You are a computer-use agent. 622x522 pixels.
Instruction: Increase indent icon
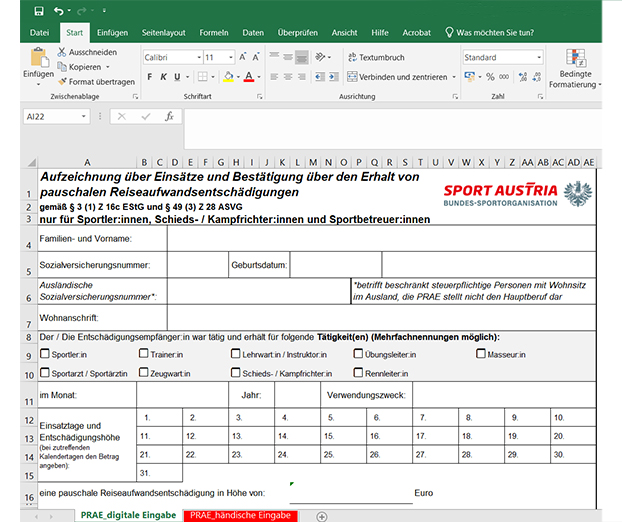tap(334, 77)
